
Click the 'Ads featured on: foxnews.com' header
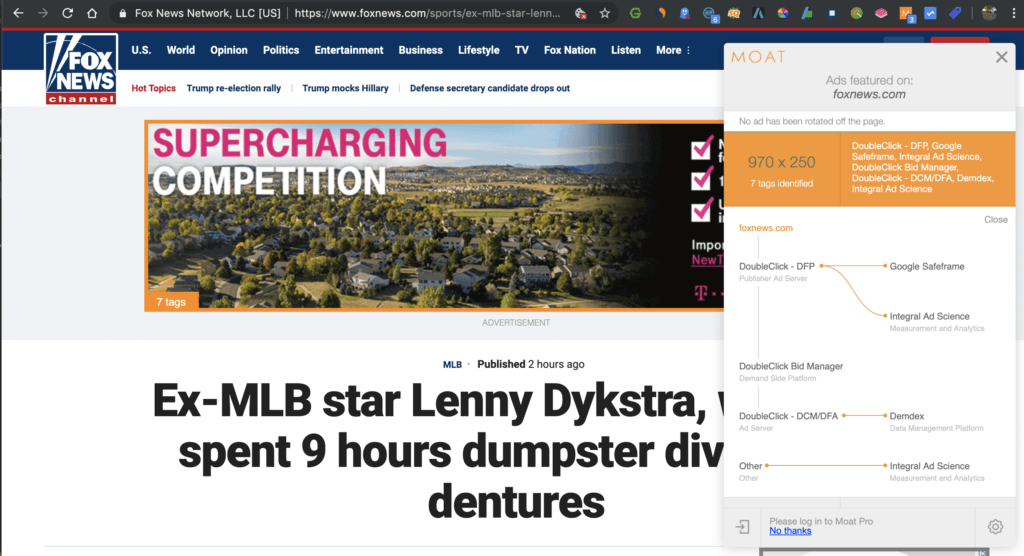pos(869,88)
